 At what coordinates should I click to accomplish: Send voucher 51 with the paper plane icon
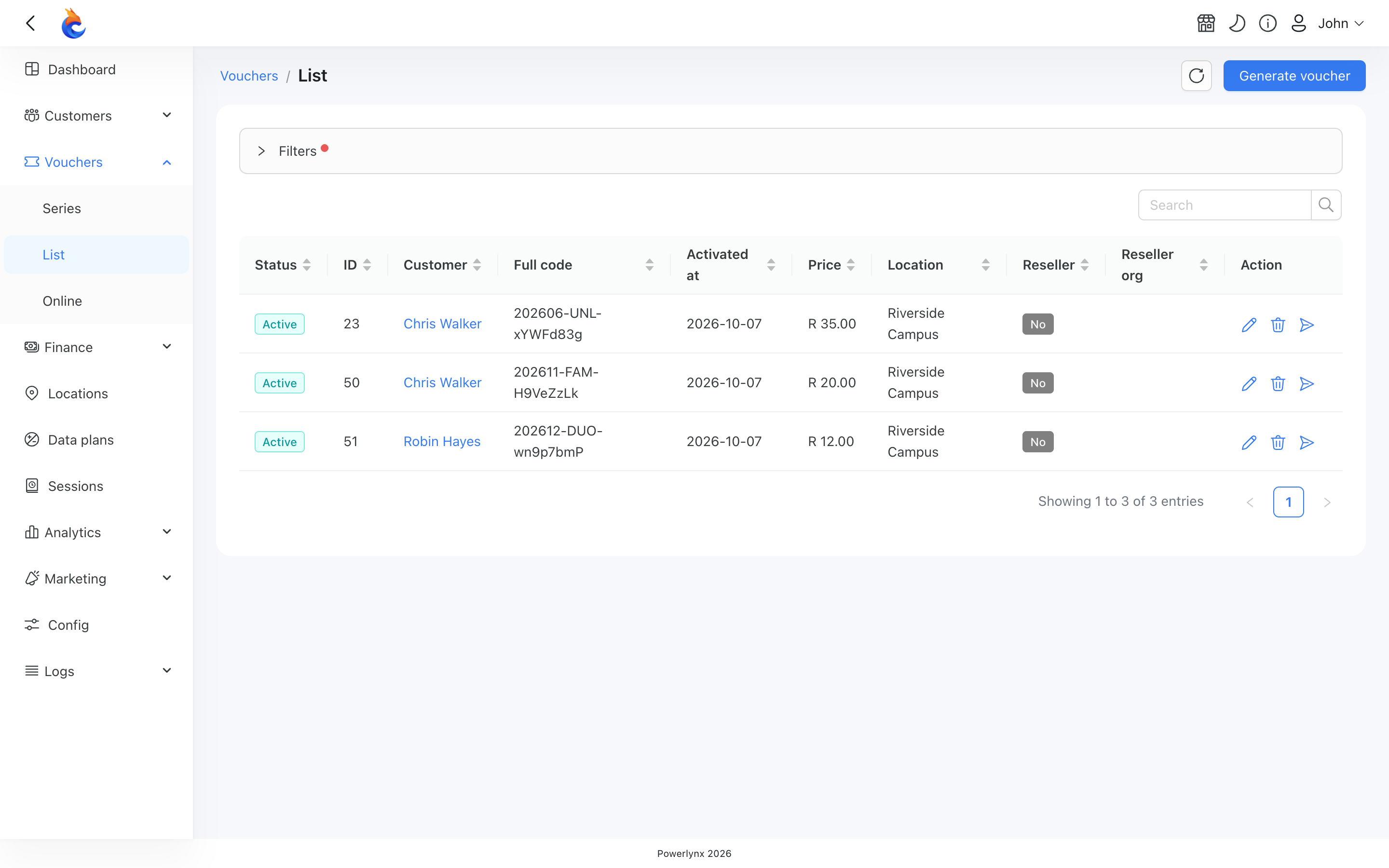click(1307, 443)
